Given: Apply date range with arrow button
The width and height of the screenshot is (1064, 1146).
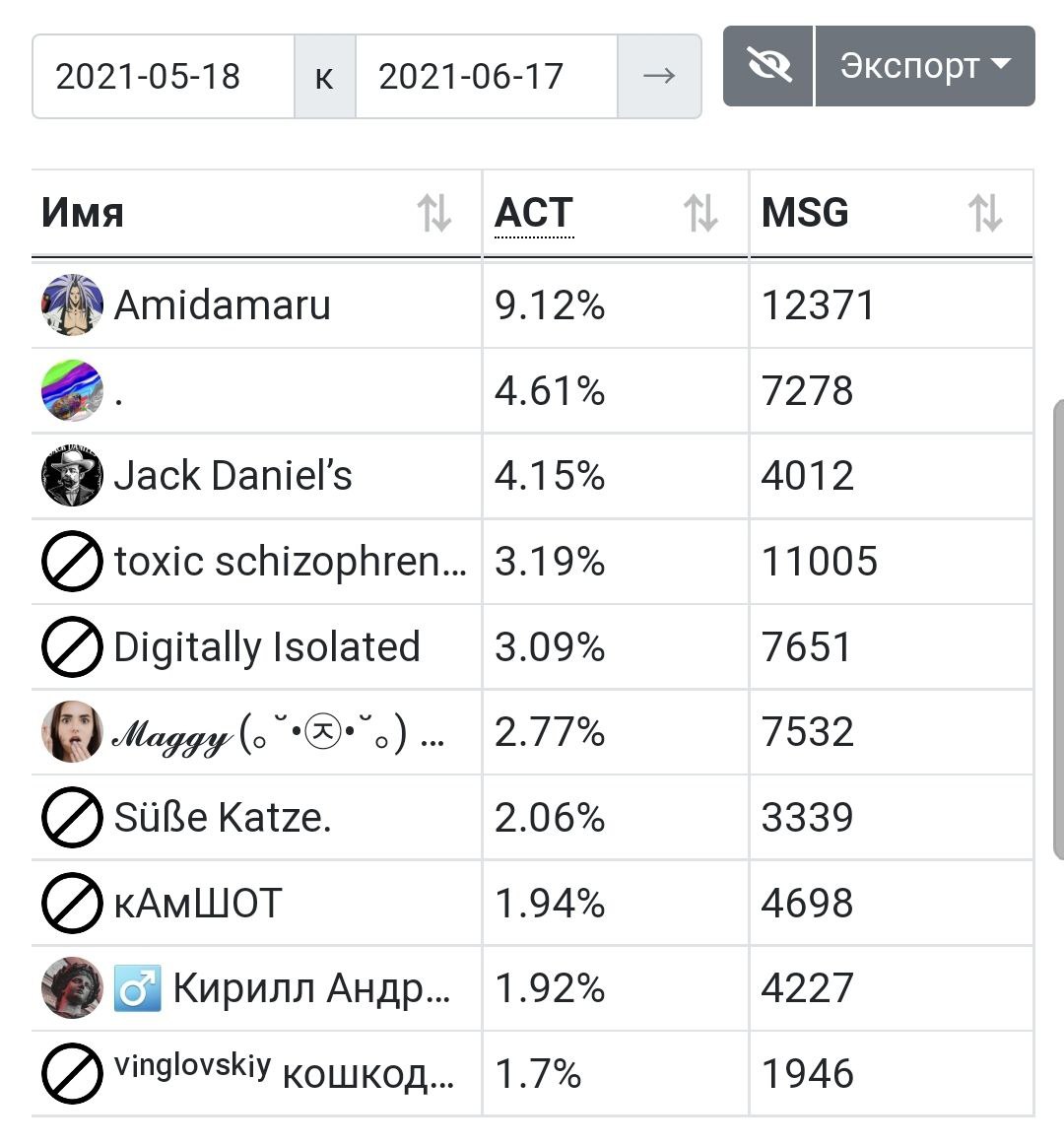Looking at the screenshot, I should 659,76.
